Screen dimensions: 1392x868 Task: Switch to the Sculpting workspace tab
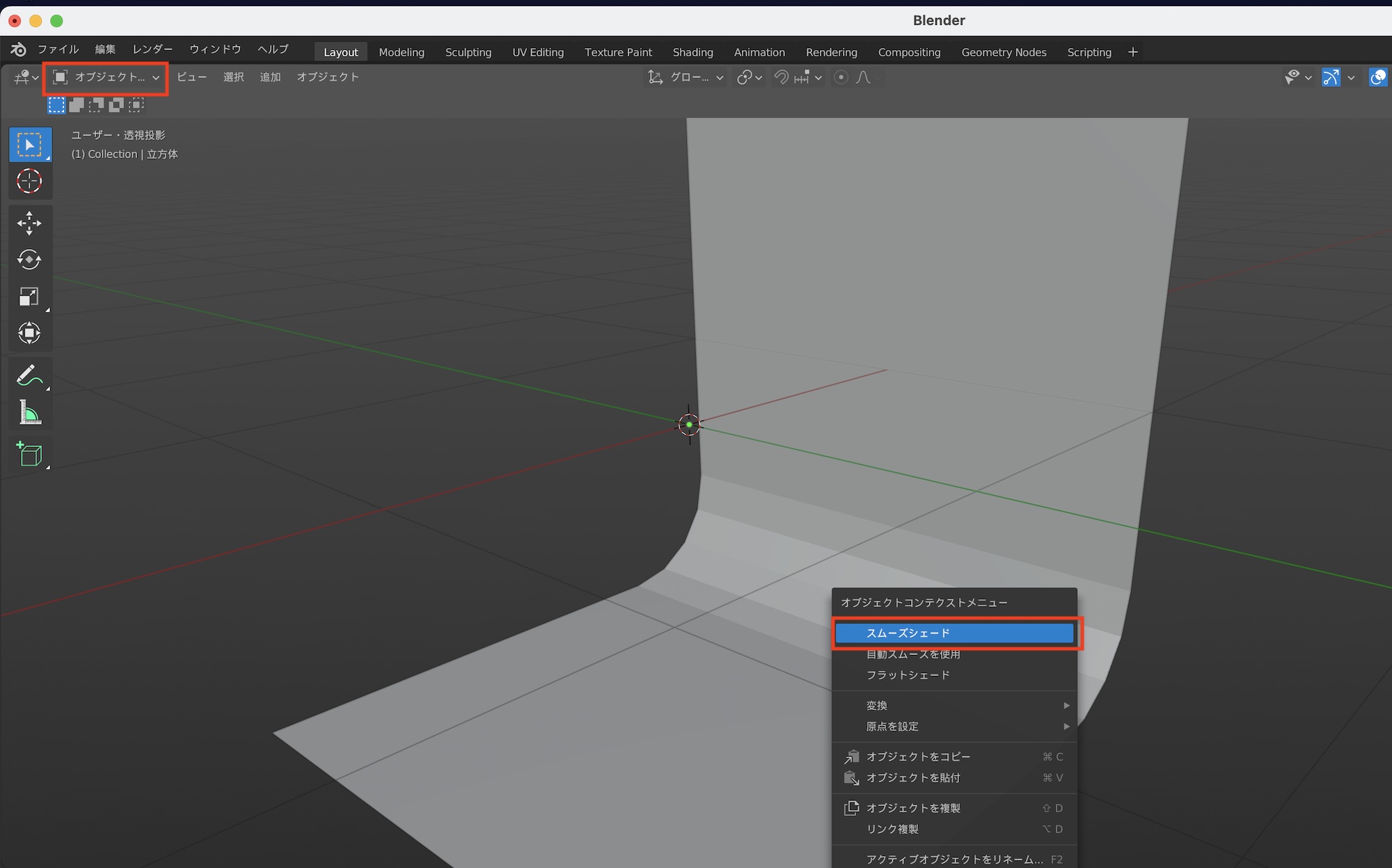pyautogui.click(x=468, y=52)
